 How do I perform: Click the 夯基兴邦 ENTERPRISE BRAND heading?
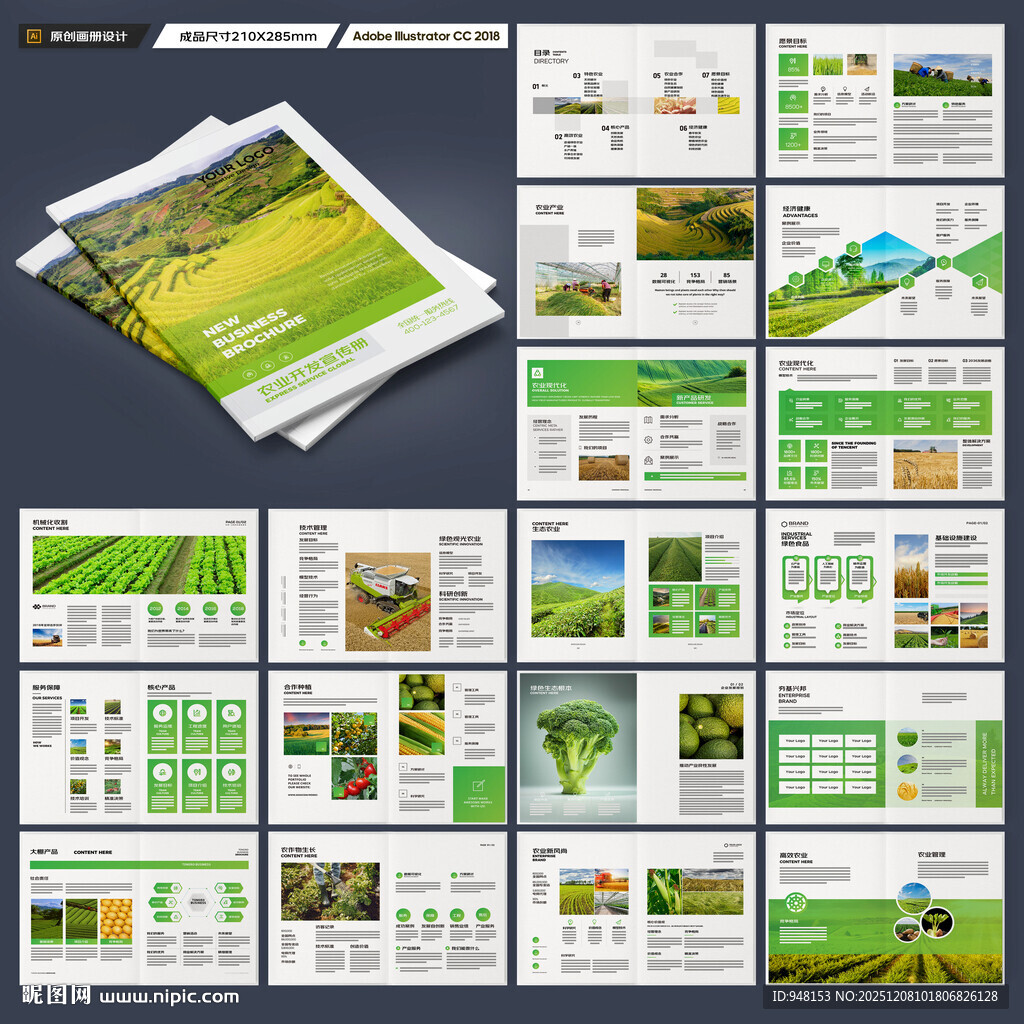(792, 694)
